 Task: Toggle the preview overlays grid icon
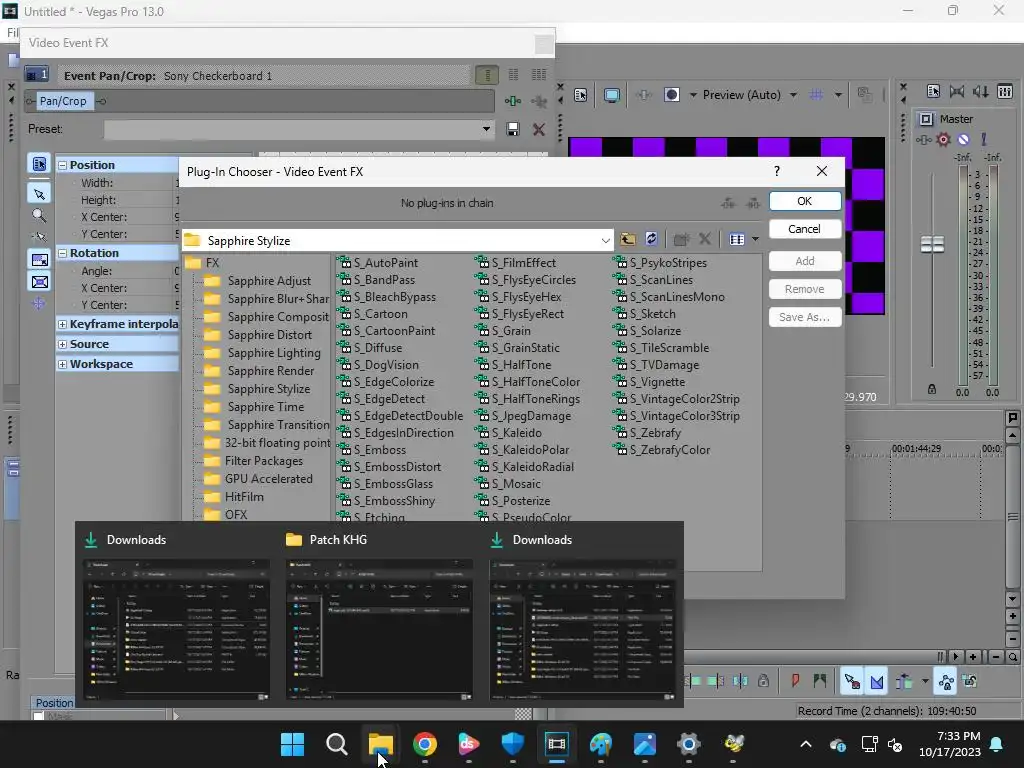[x=816, y=95]
